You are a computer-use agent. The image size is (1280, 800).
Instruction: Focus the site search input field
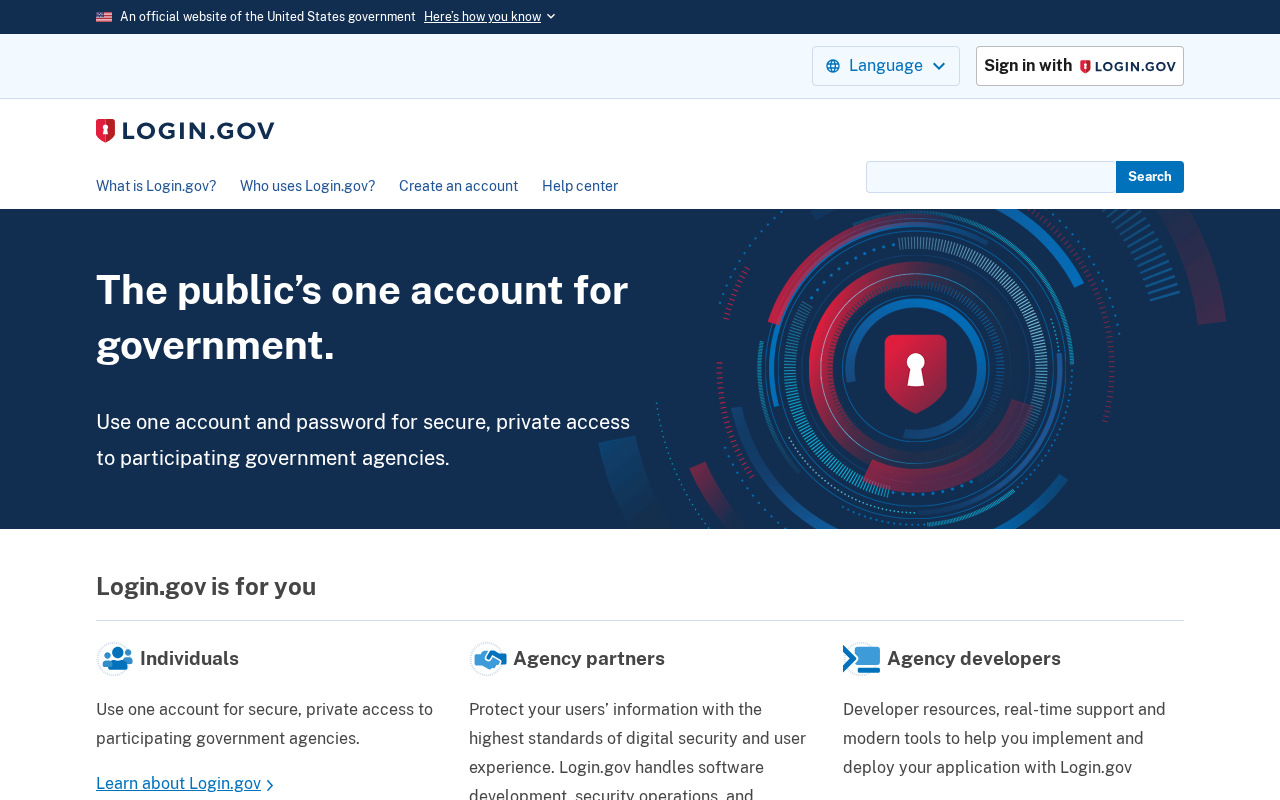coord(991,177)
